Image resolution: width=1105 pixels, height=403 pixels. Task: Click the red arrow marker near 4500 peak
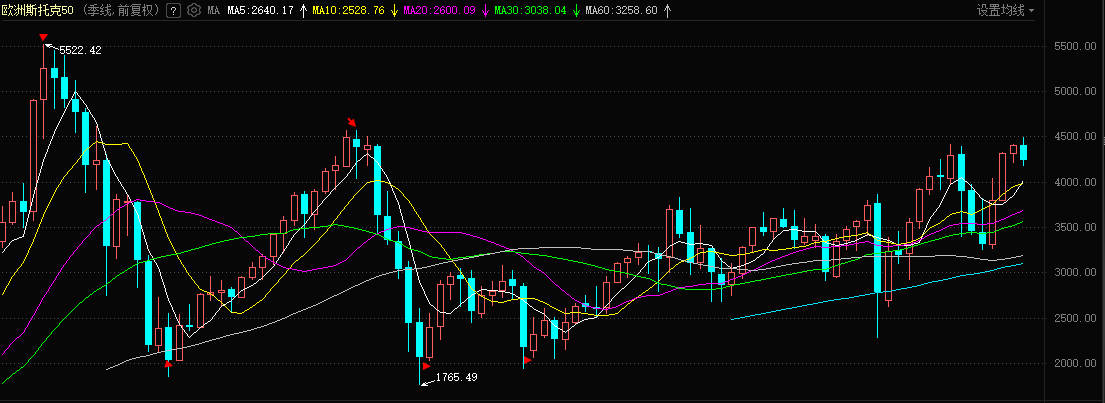[351, 124]
